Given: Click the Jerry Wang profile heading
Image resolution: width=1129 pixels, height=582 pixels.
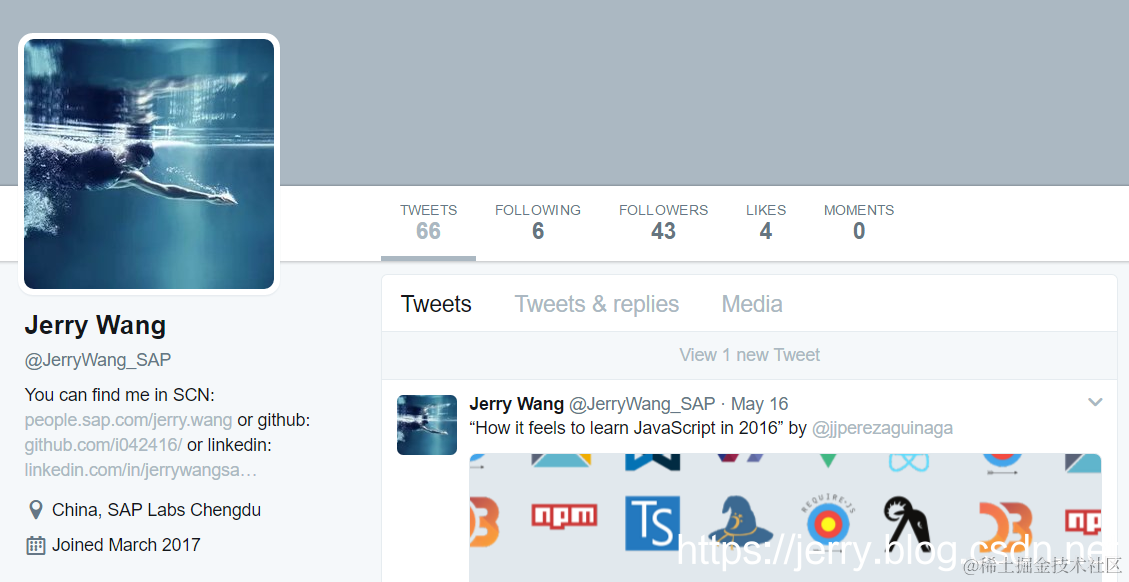Looking at the screenshot, I should tap(95, 326).
